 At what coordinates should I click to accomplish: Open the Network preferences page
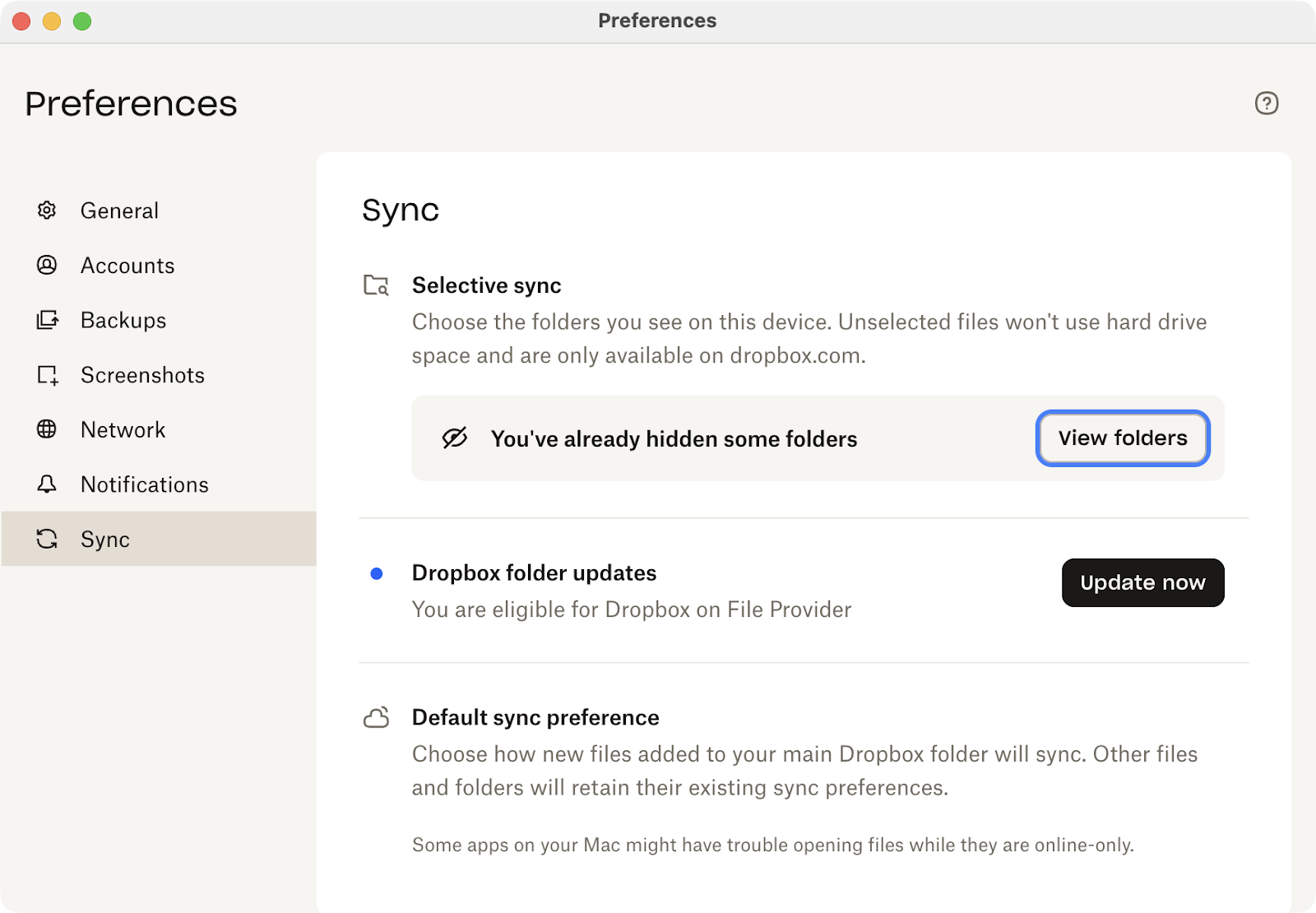122,429
